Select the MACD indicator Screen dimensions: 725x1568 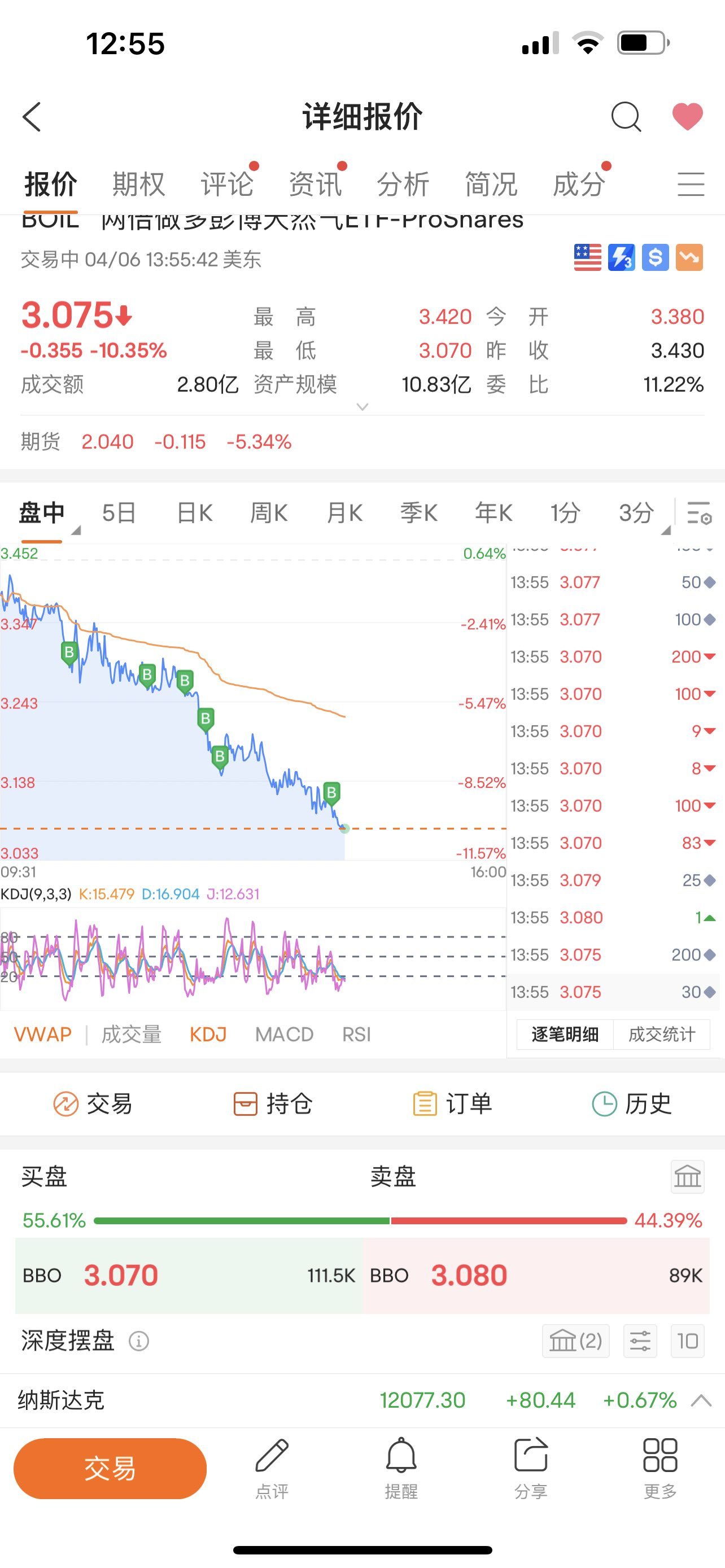click(284, 1034)
